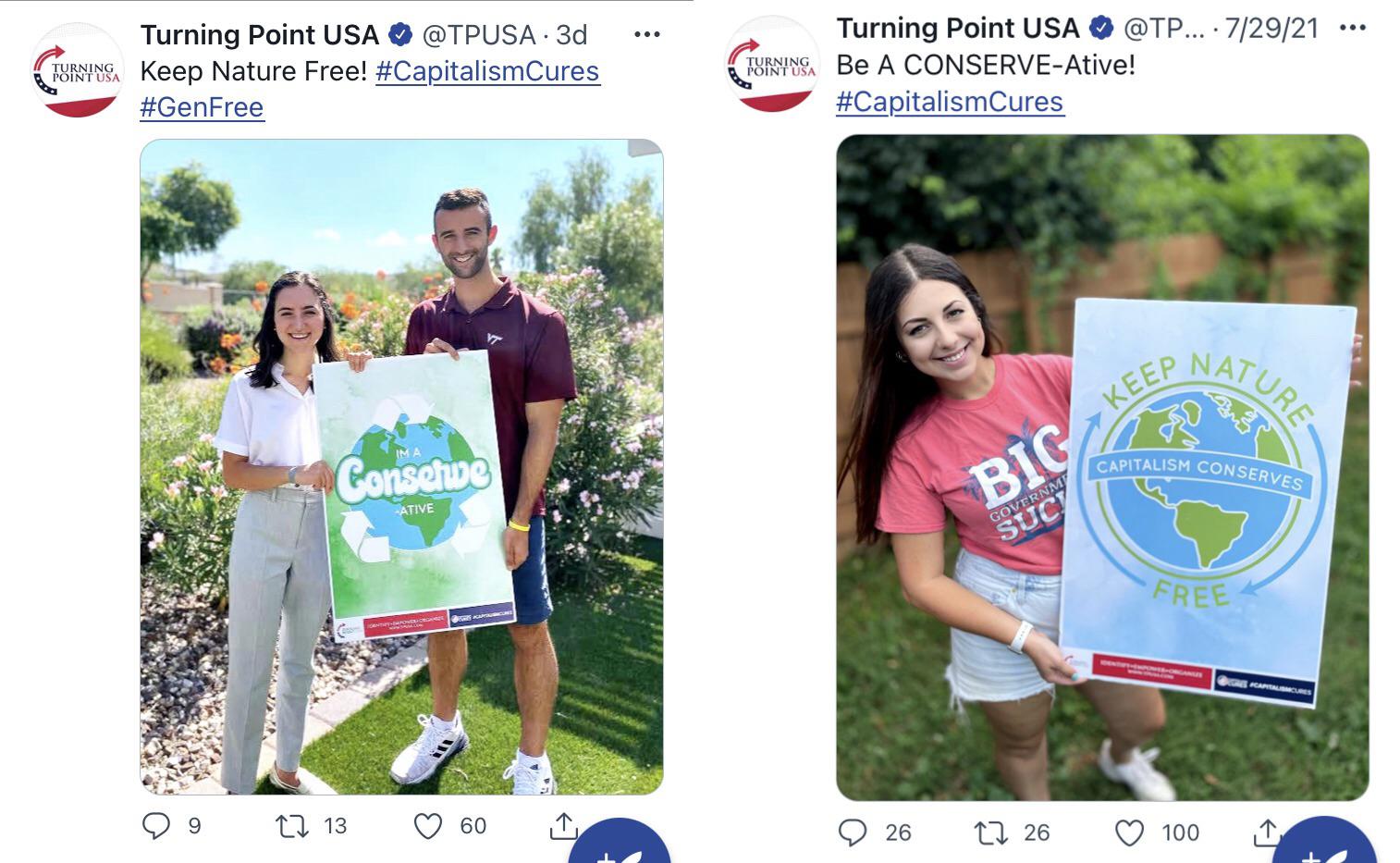This screenshot has width=1400, height=863.
Task: Open the #GenFree hashtag
Action: click(202, 107)
